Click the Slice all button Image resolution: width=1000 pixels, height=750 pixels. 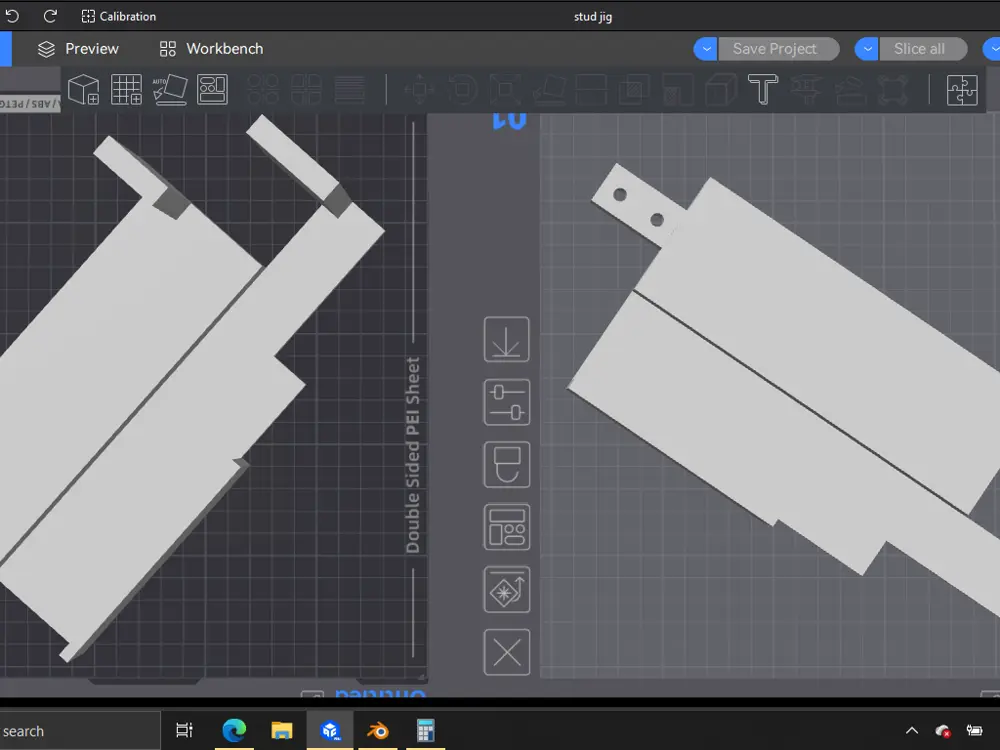922,49
